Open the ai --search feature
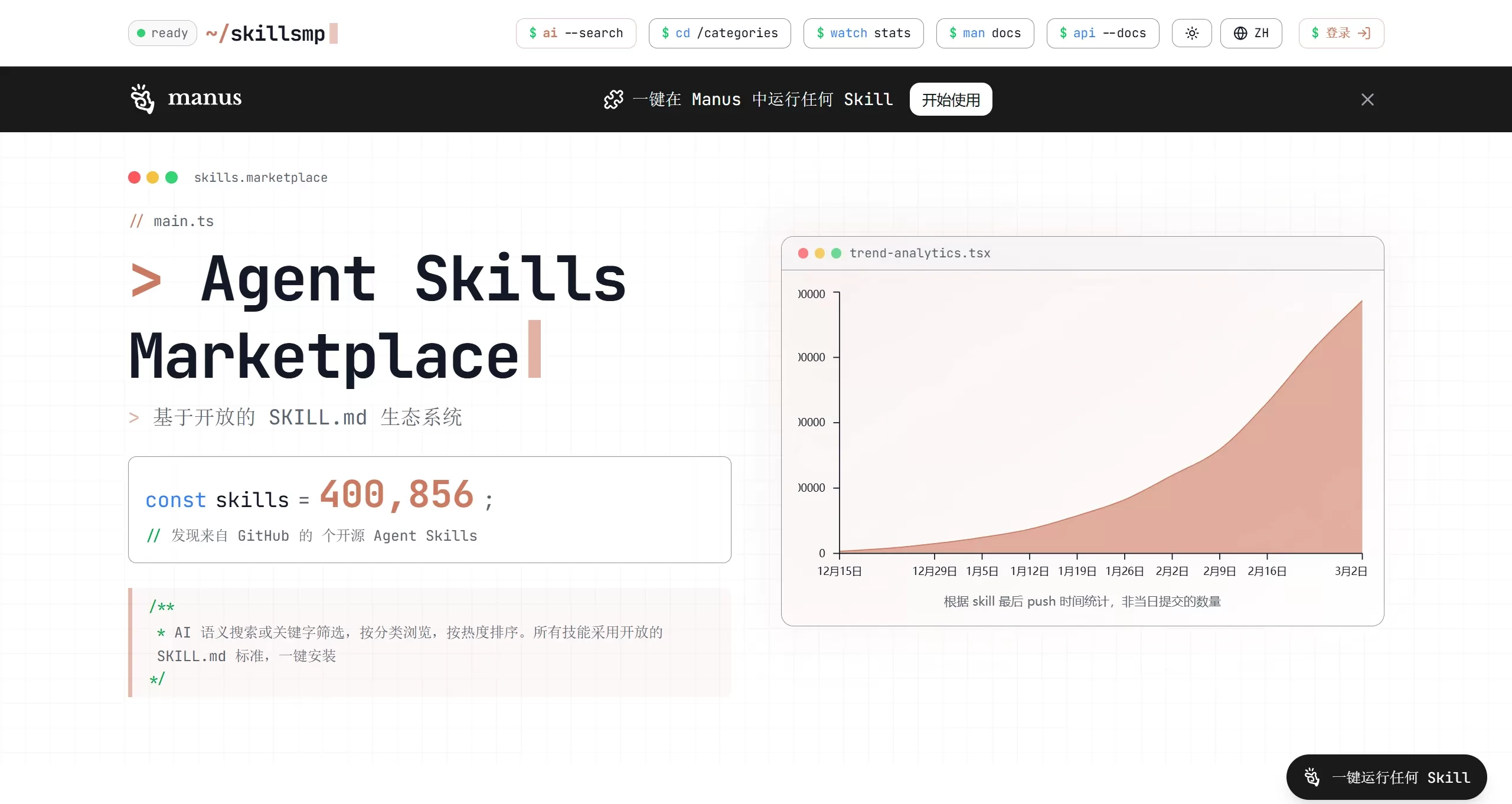1512x804 pixels. (x=576, y=33)
